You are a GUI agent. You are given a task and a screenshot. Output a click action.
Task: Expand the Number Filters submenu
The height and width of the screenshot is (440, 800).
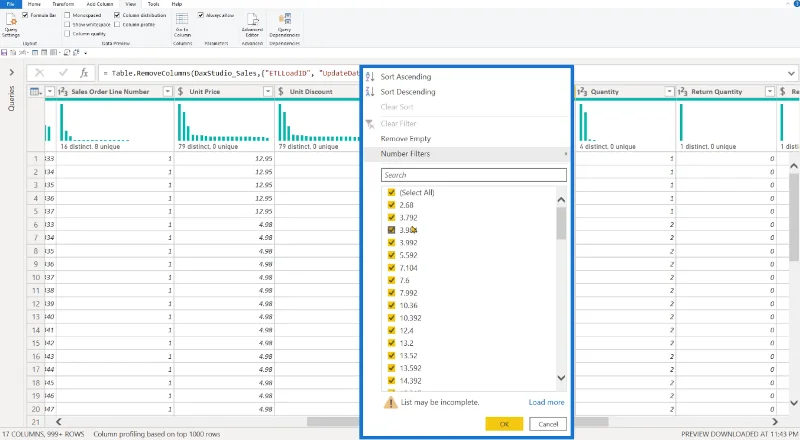pos(466,154)
